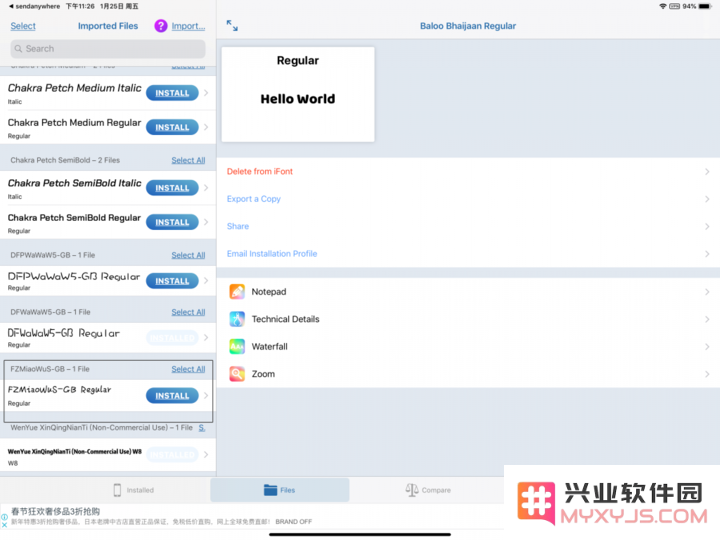Tap INSTALLED badge for WenYue XinQingNianTi
The width and height of the screenshot is (720, 540).
click(x=172, y=455)
